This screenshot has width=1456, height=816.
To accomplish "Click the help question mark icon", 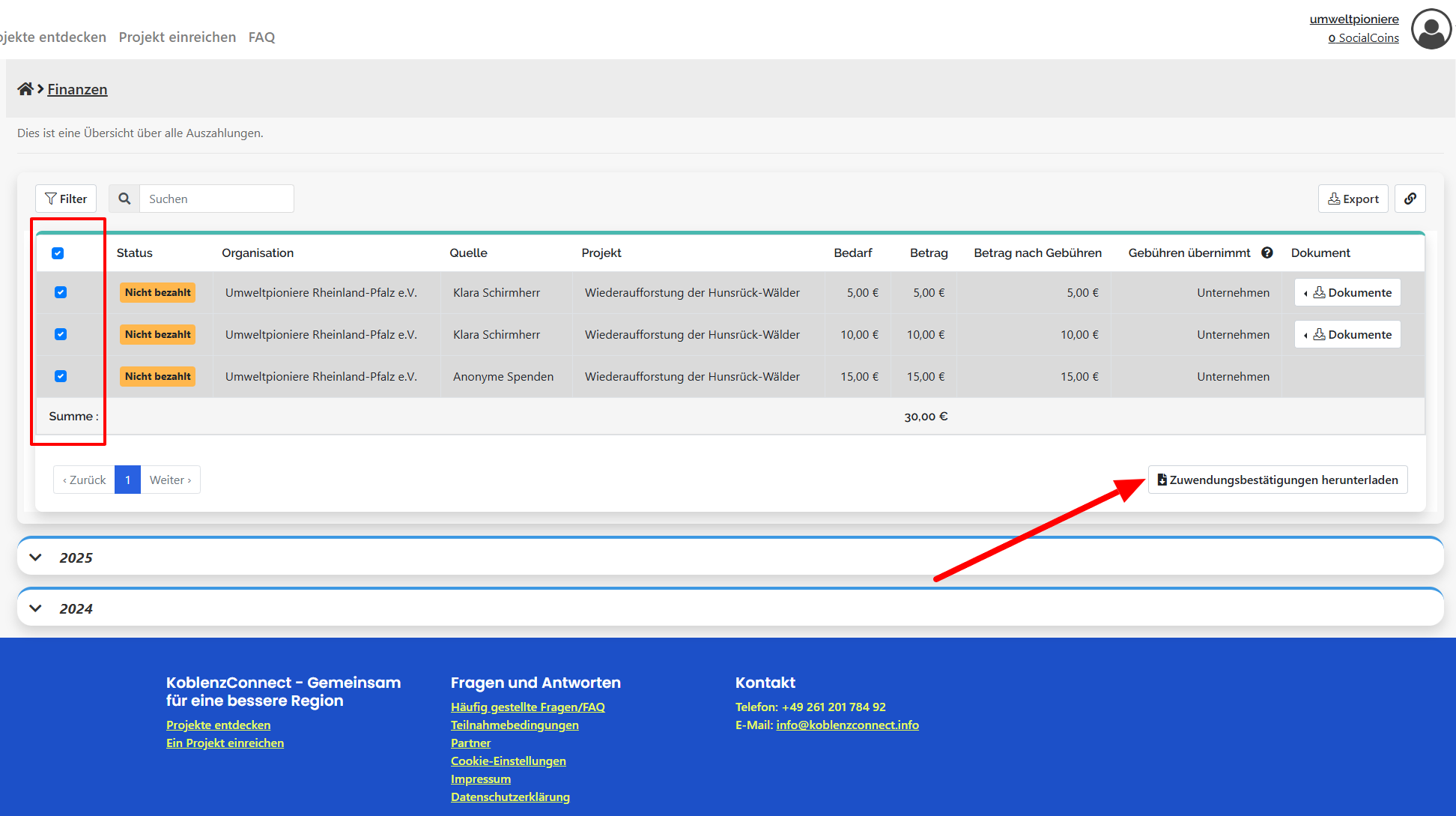I will [x=1267, y=253].
